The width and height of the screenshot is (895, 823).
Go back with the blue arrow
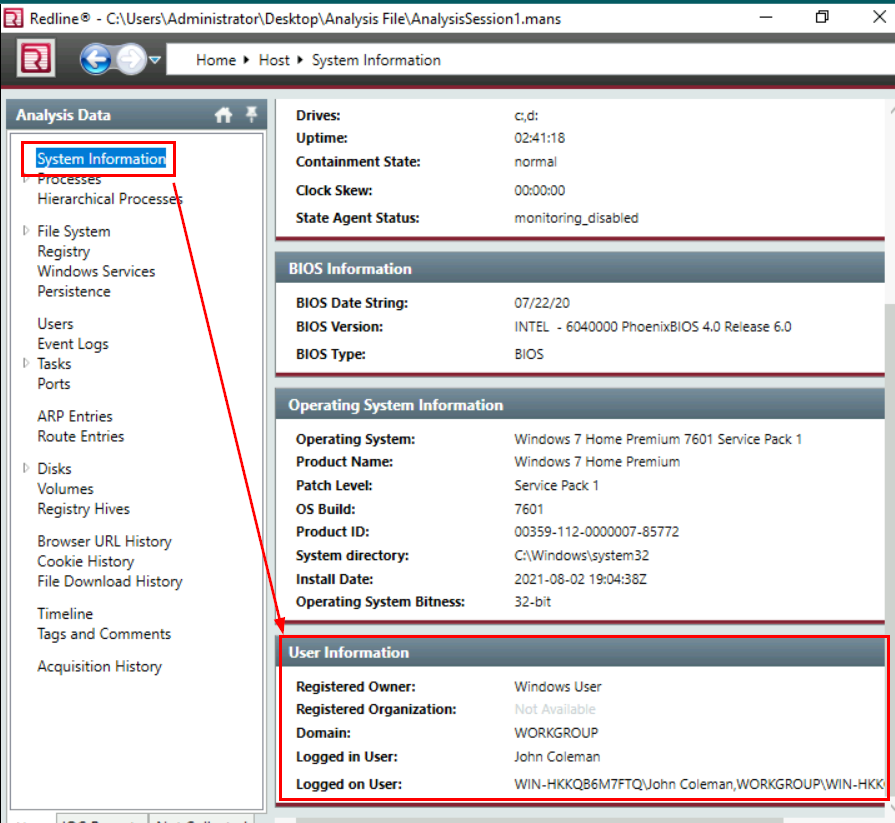[x=95, y=59]
